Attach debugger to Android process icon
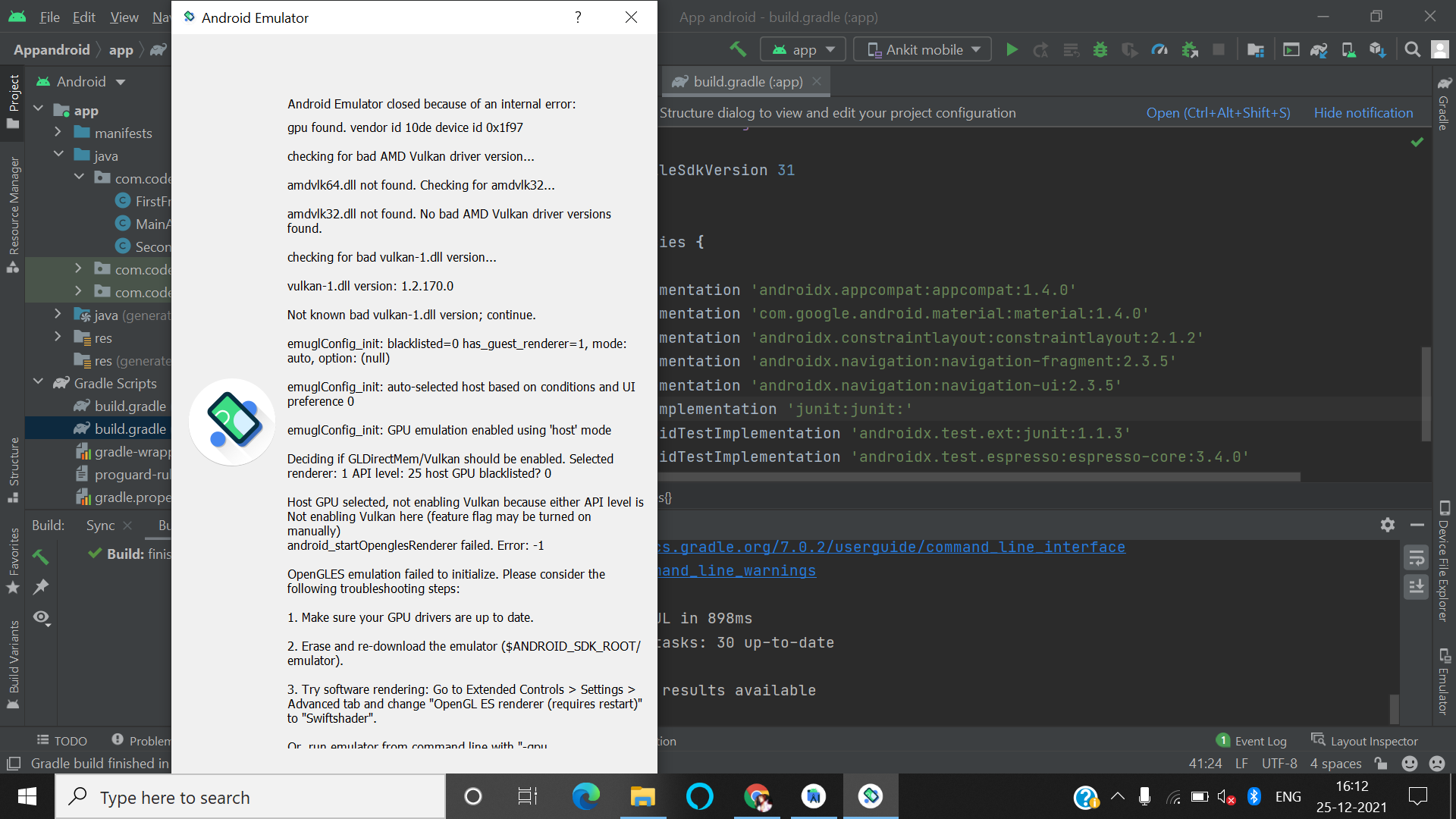This screenshot has width=1456, height=819. [1190, 50]
